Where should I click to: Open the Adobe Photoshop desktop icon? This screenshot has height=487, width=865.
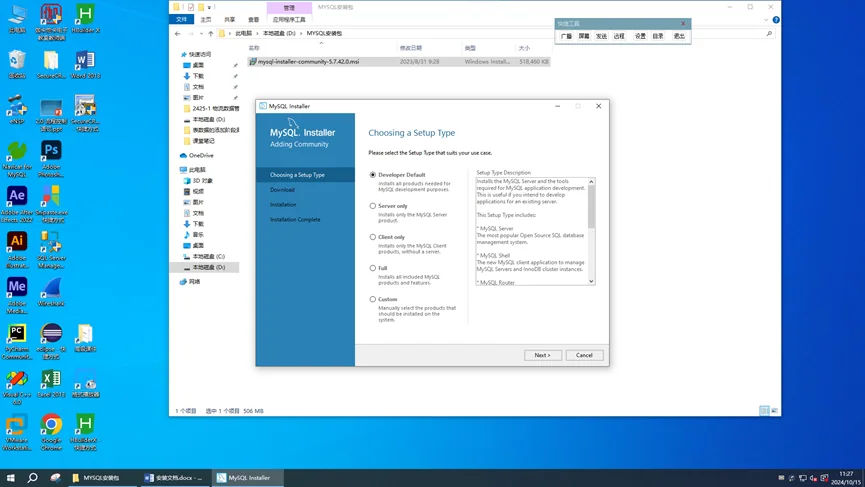(51, 159)
